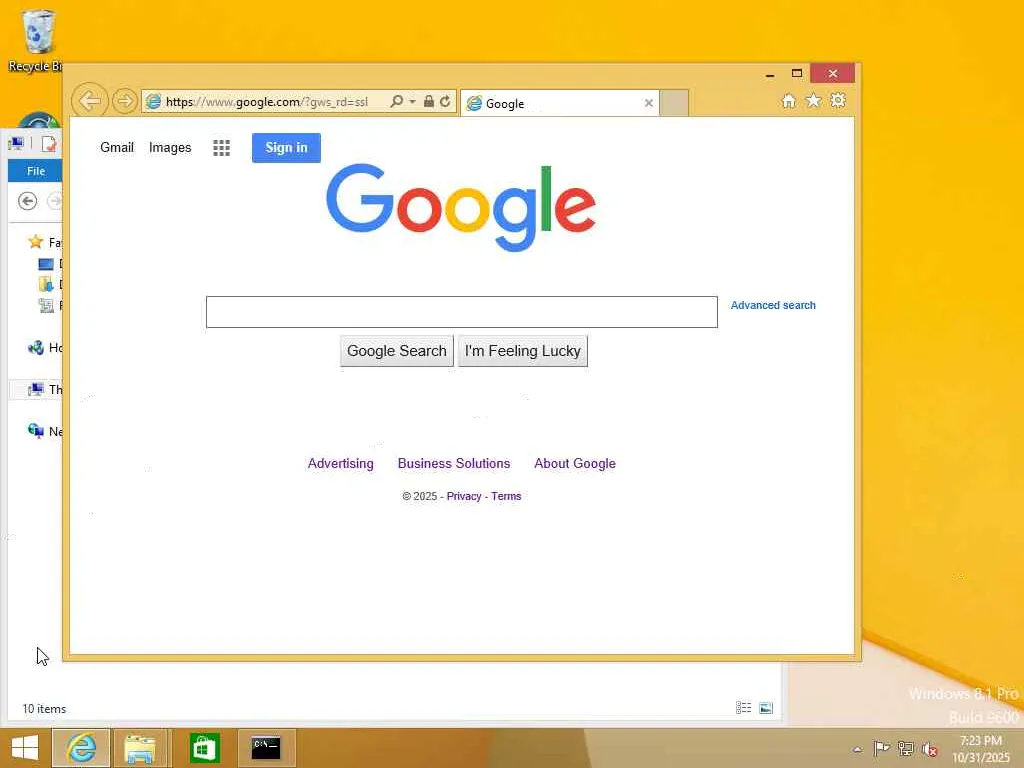Click I'm Feeling Lucky button
Screen dimensions: 1024x768
point(522,351)
